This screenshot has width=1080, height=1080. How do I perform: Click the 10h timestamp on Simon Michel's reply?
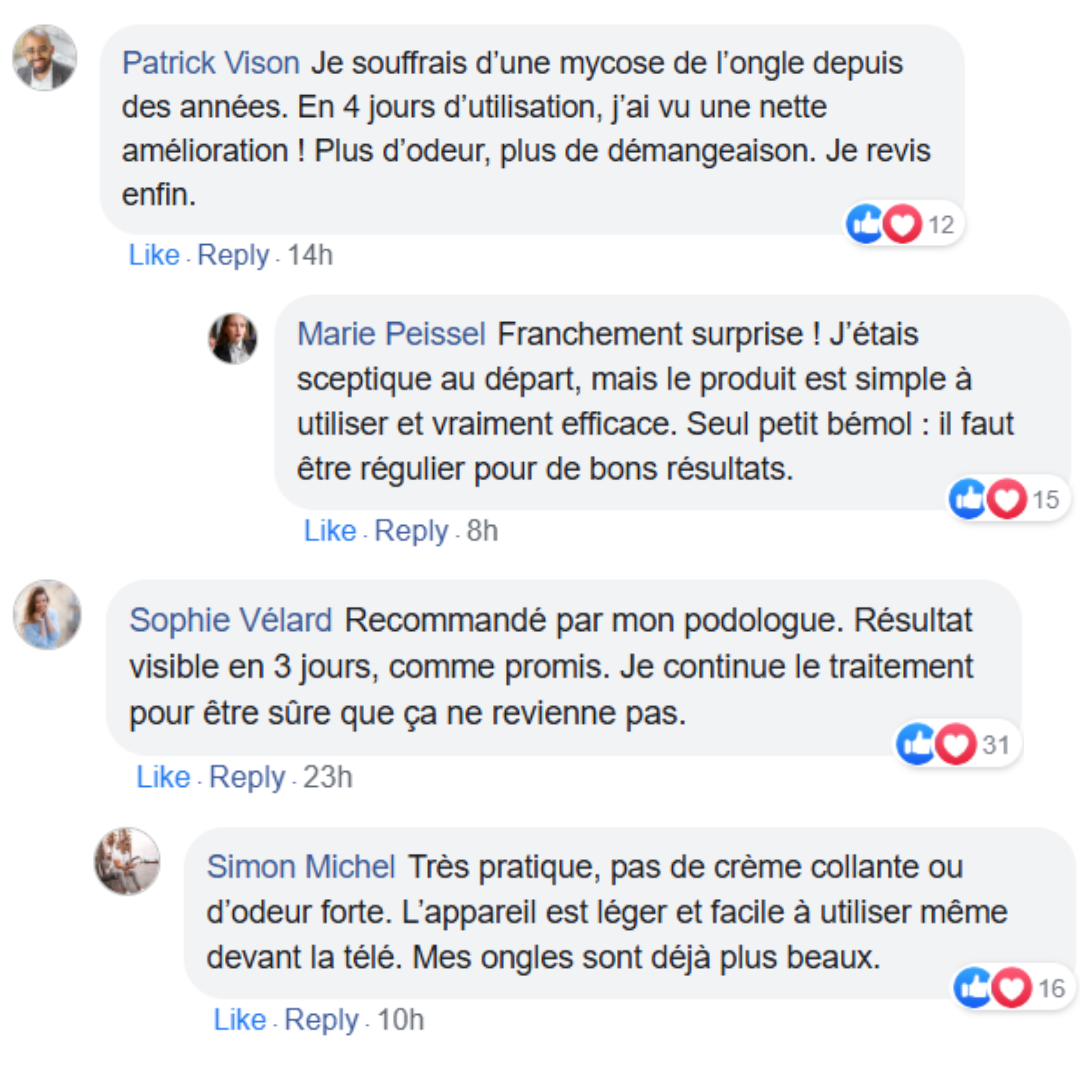point(401,1020)
